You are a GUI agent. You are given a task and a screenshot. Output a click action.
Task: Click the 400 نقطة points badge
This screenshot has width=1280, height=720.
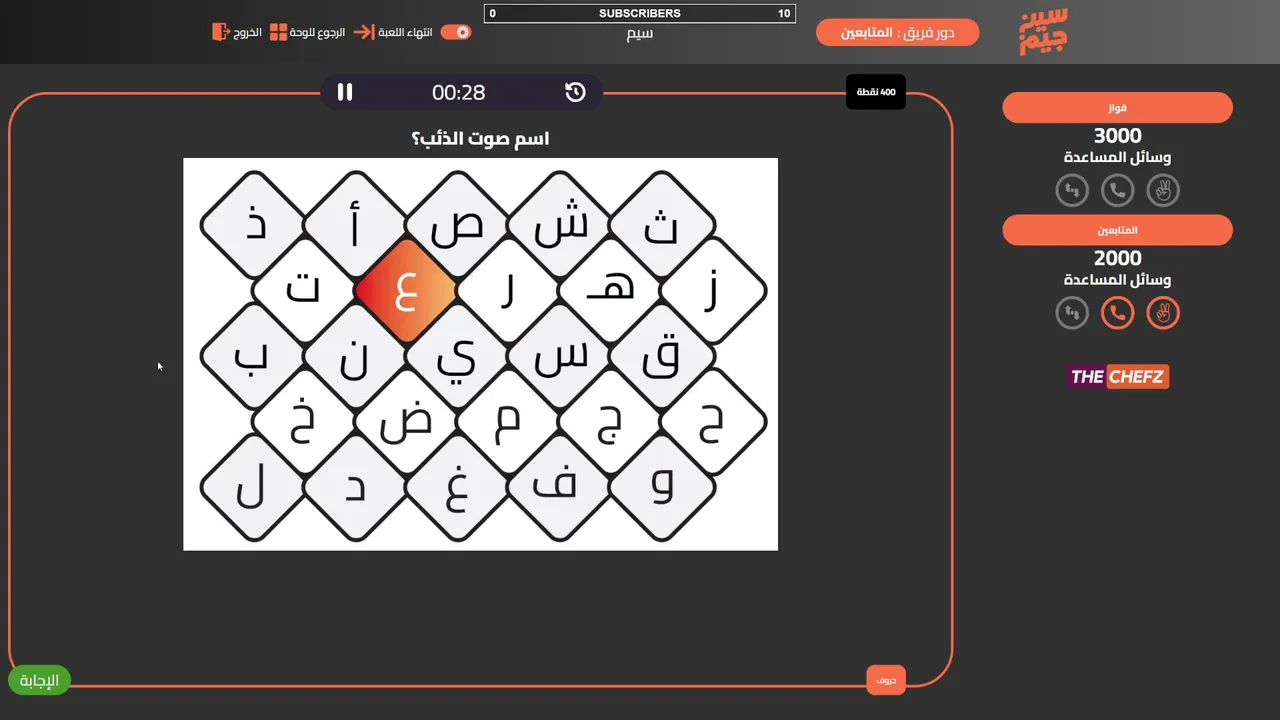pyautogui.click(x=875, y=92)
